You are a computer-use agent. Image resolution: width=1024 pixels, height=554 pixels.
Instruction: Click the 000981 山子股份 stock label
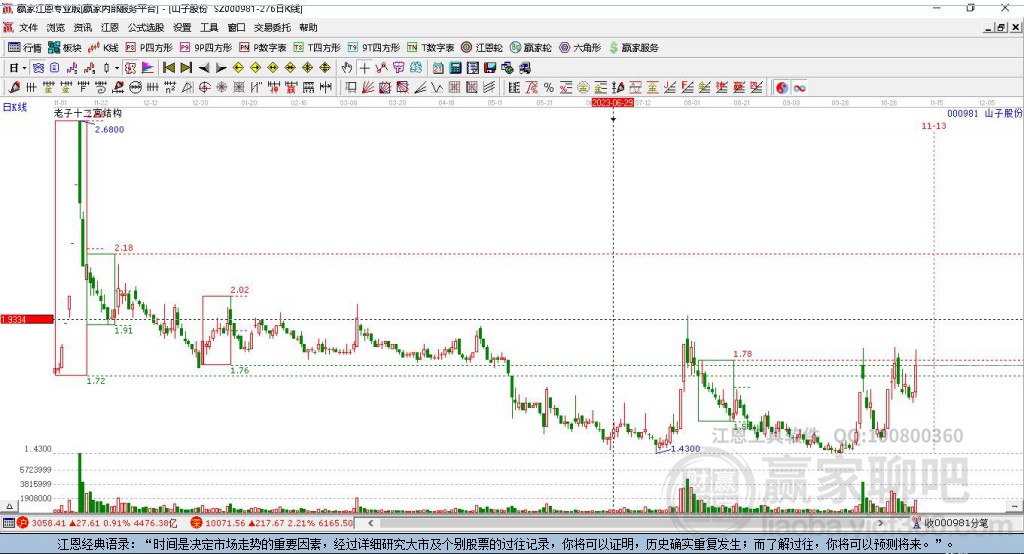984,113
